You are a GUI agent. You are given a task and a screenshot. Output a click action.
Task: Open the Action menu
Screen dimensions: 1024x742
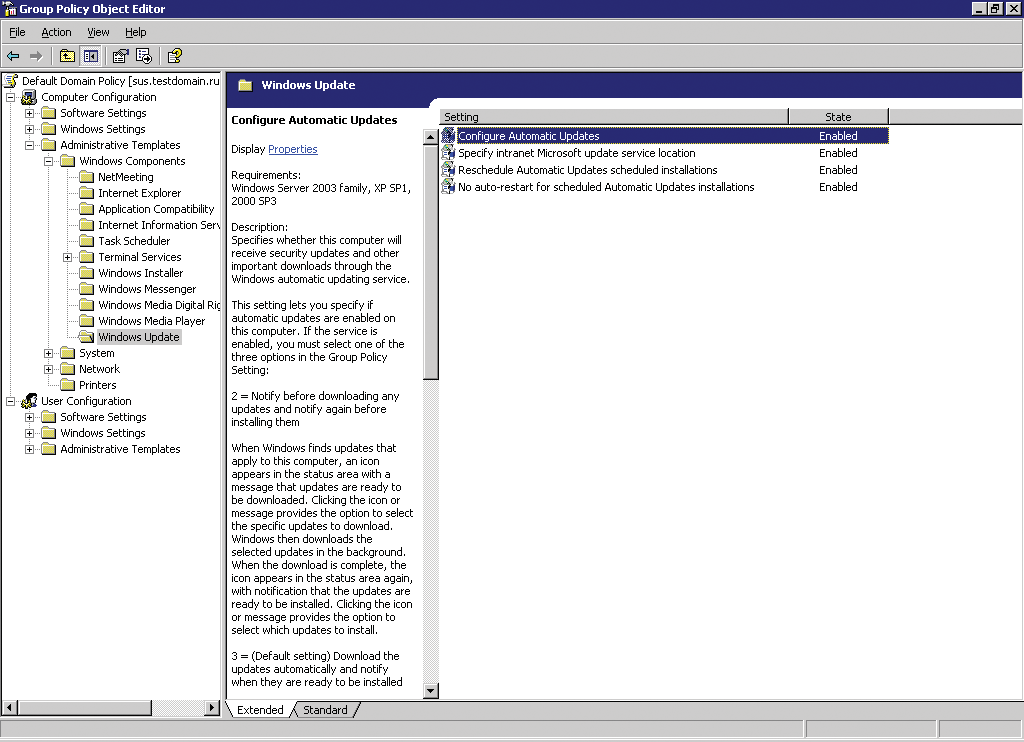pos(56,32)
